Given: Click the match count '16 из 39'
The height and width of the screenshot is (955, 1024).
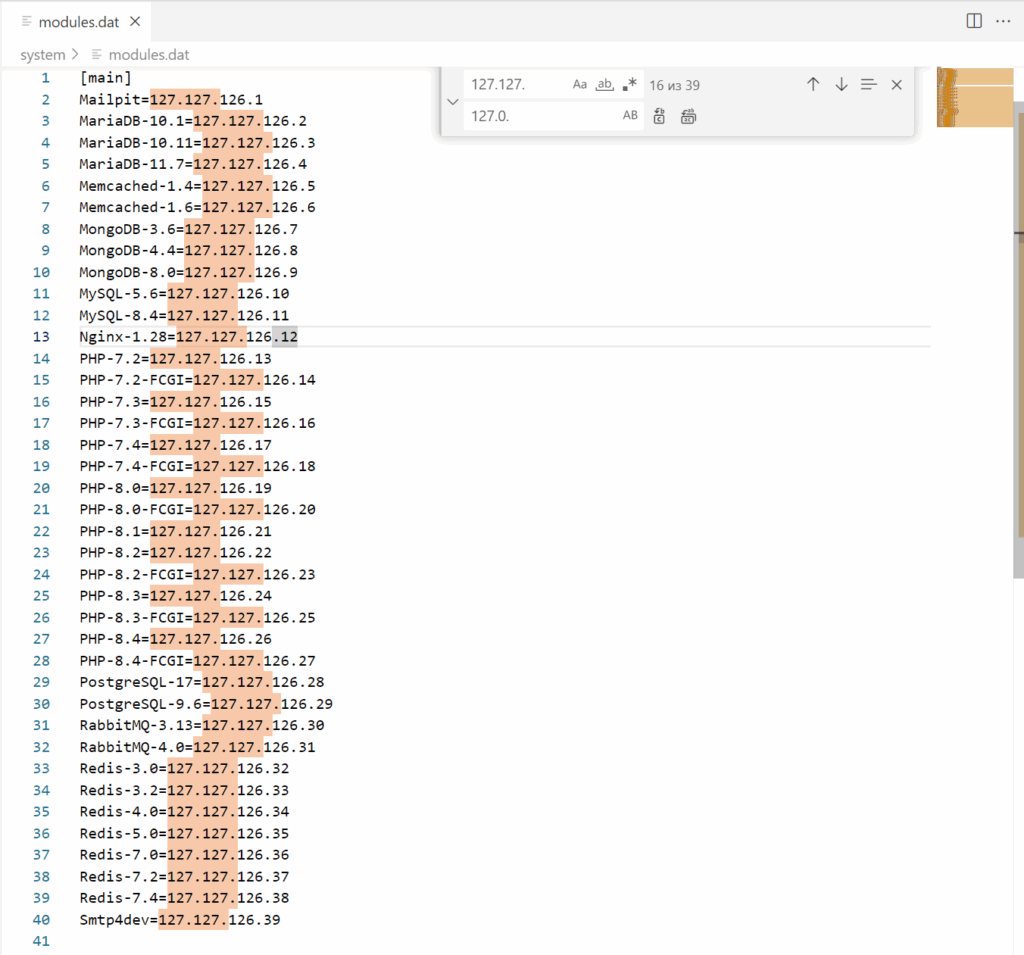Looking at the screenshot, I should pos(674,86).
